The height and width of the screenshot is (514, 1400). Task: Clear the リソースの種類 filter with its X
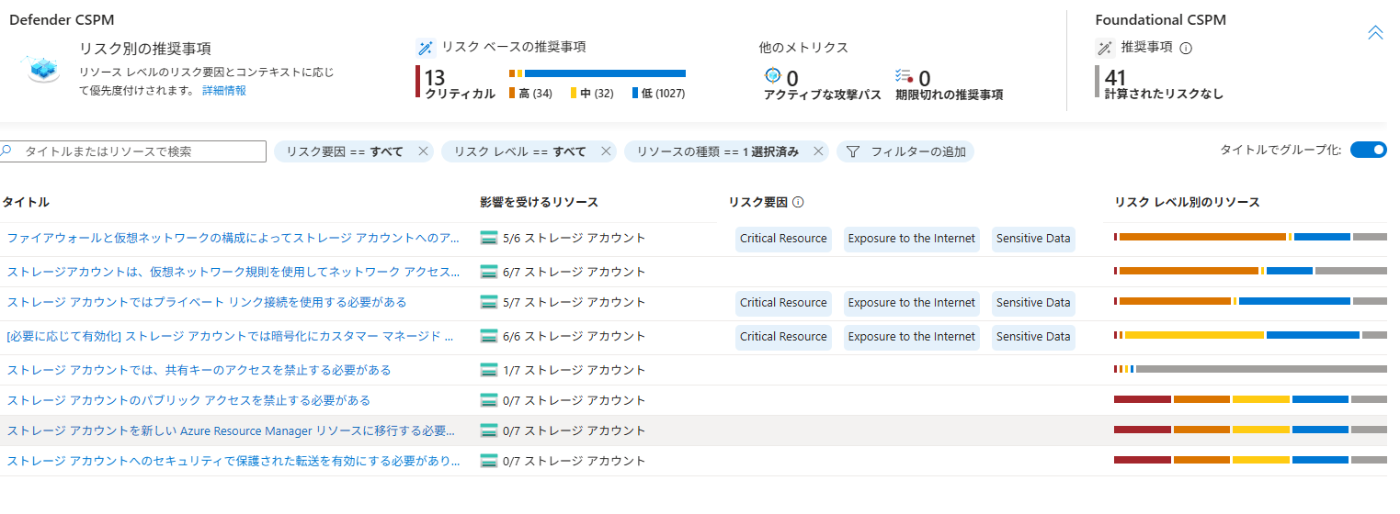coord(819,152)
